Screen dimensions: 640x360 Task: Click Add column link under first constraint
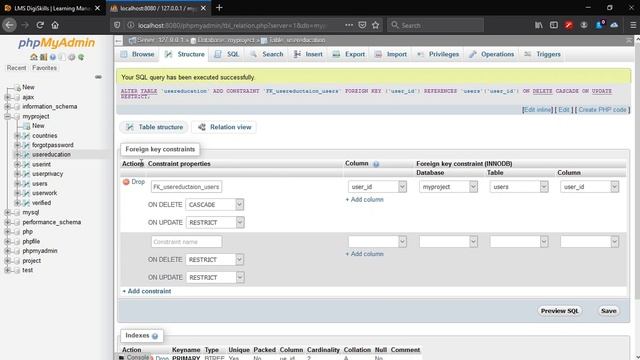(x=364, y=200)
